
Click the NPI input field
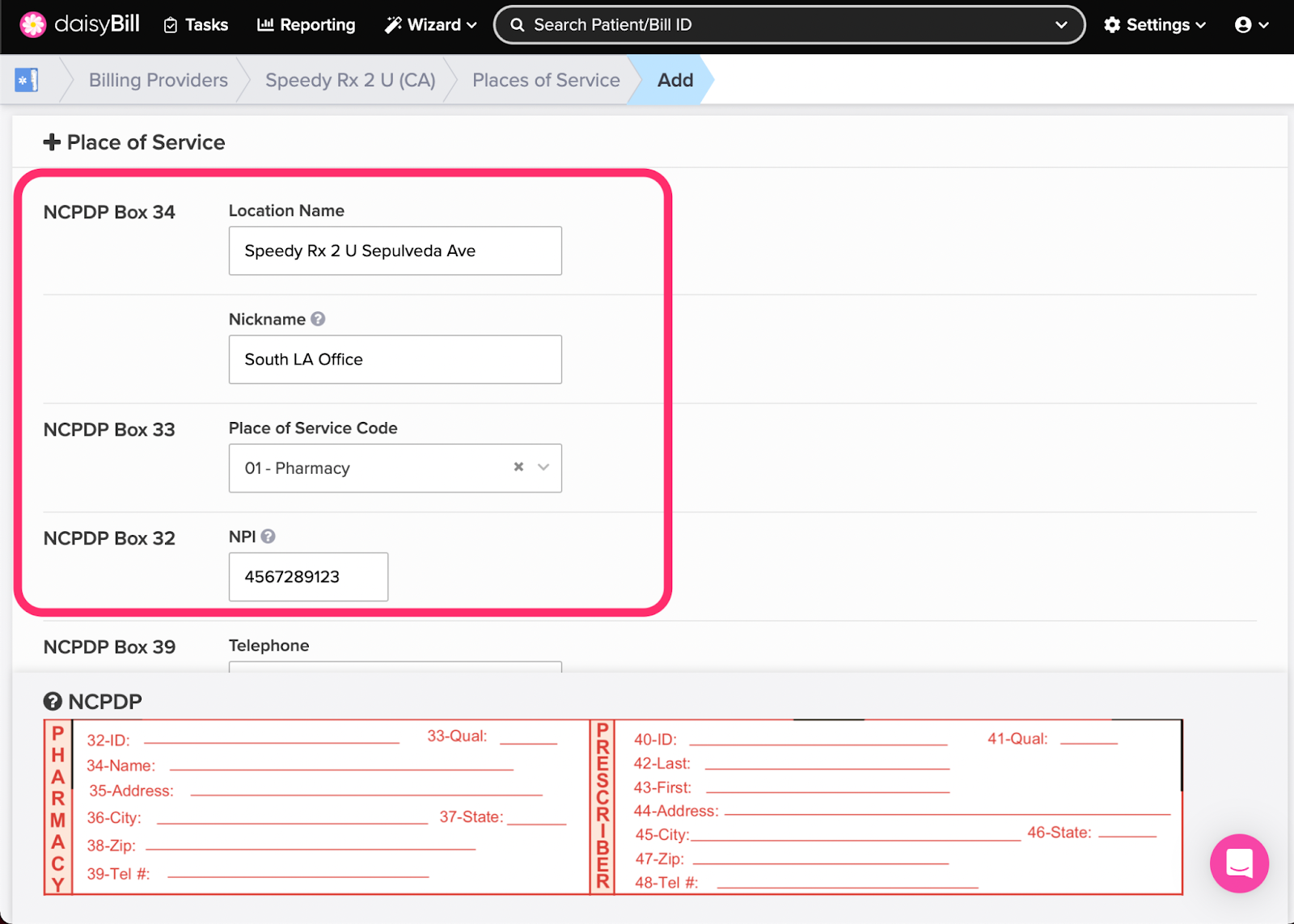click(308, 577)
